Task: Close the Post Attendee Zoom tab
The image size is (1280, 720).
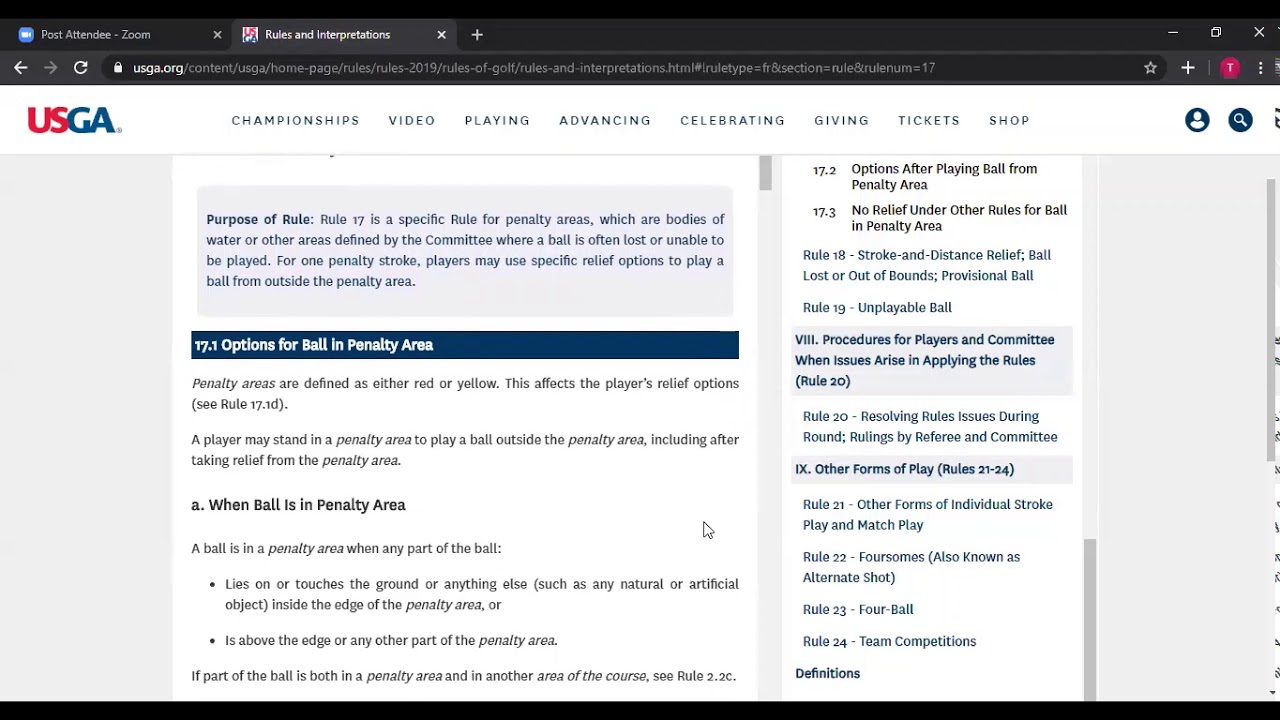Action: click(x=217, y=35)
